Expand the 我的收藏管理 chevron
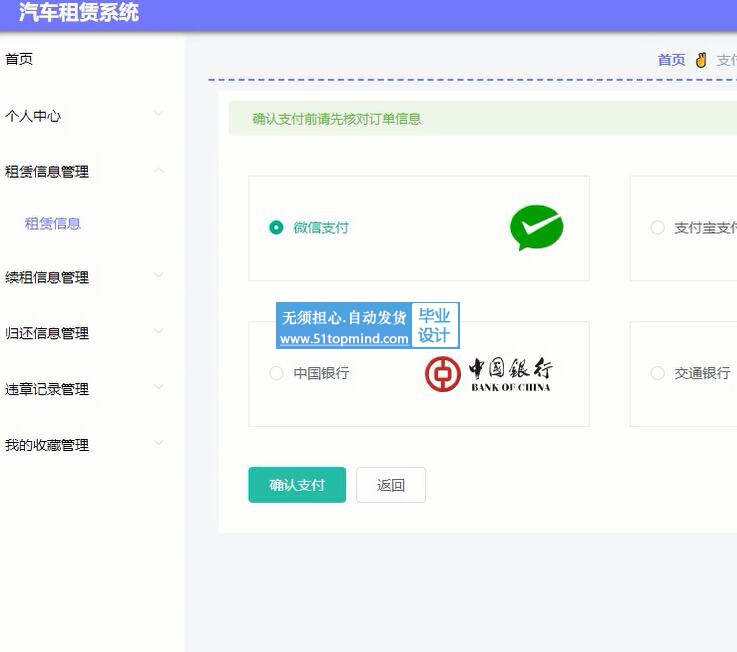Viewport: 737px width, 652px height. coord(159,443)
